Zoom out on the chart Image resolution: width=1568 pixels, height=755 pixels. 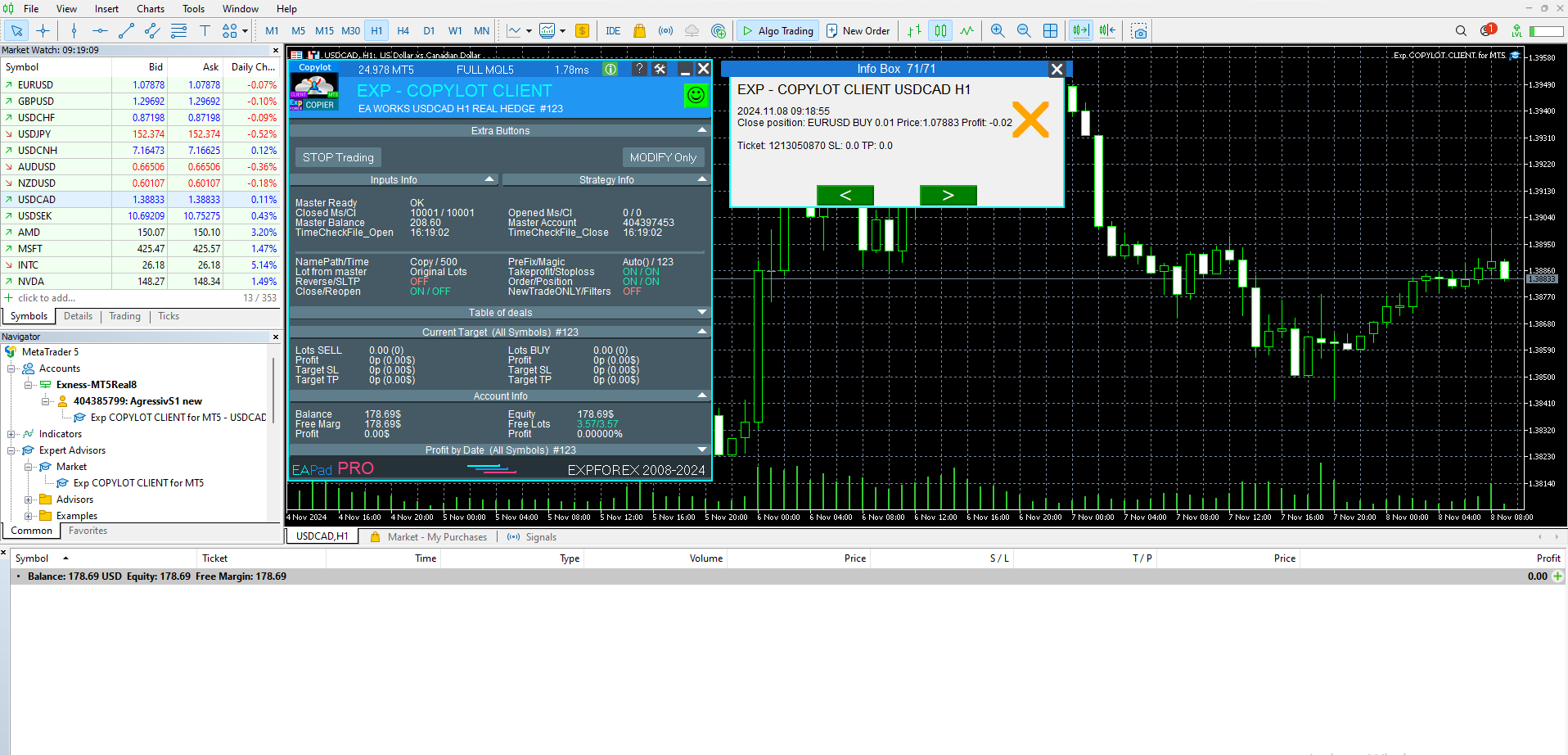tap(1024, 31)
